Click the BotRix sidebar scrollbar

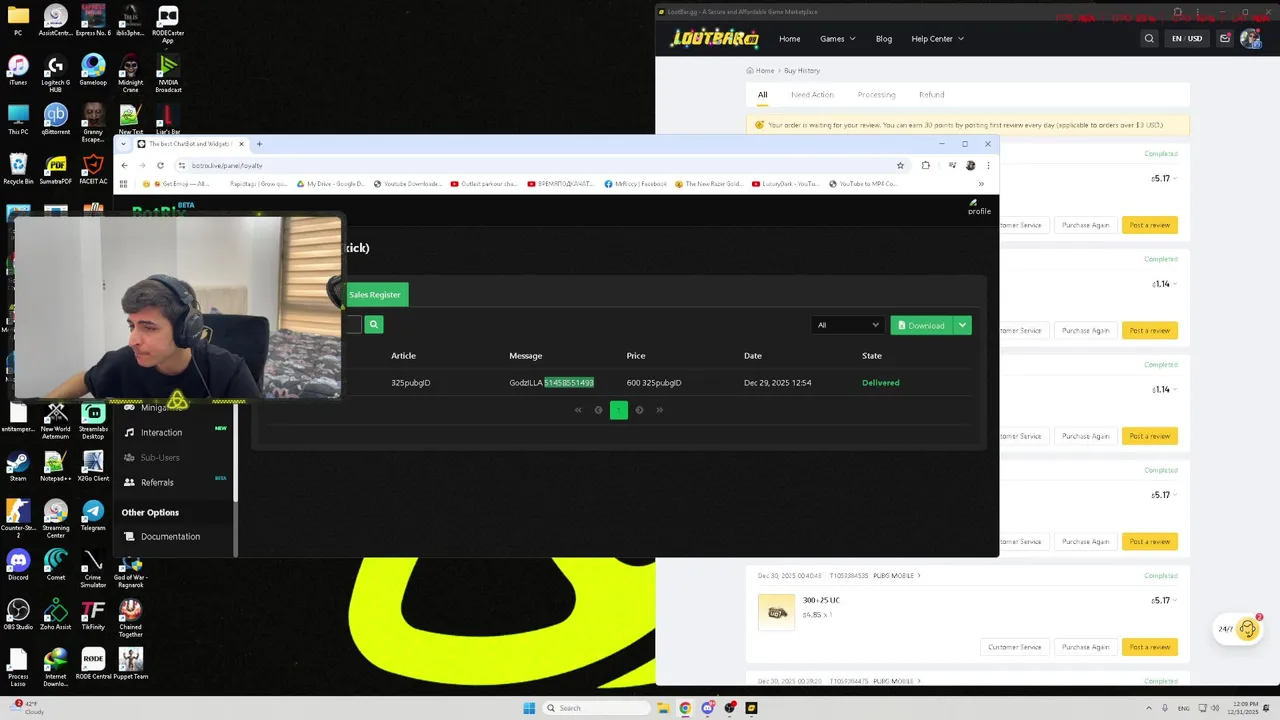click(236, 453)
